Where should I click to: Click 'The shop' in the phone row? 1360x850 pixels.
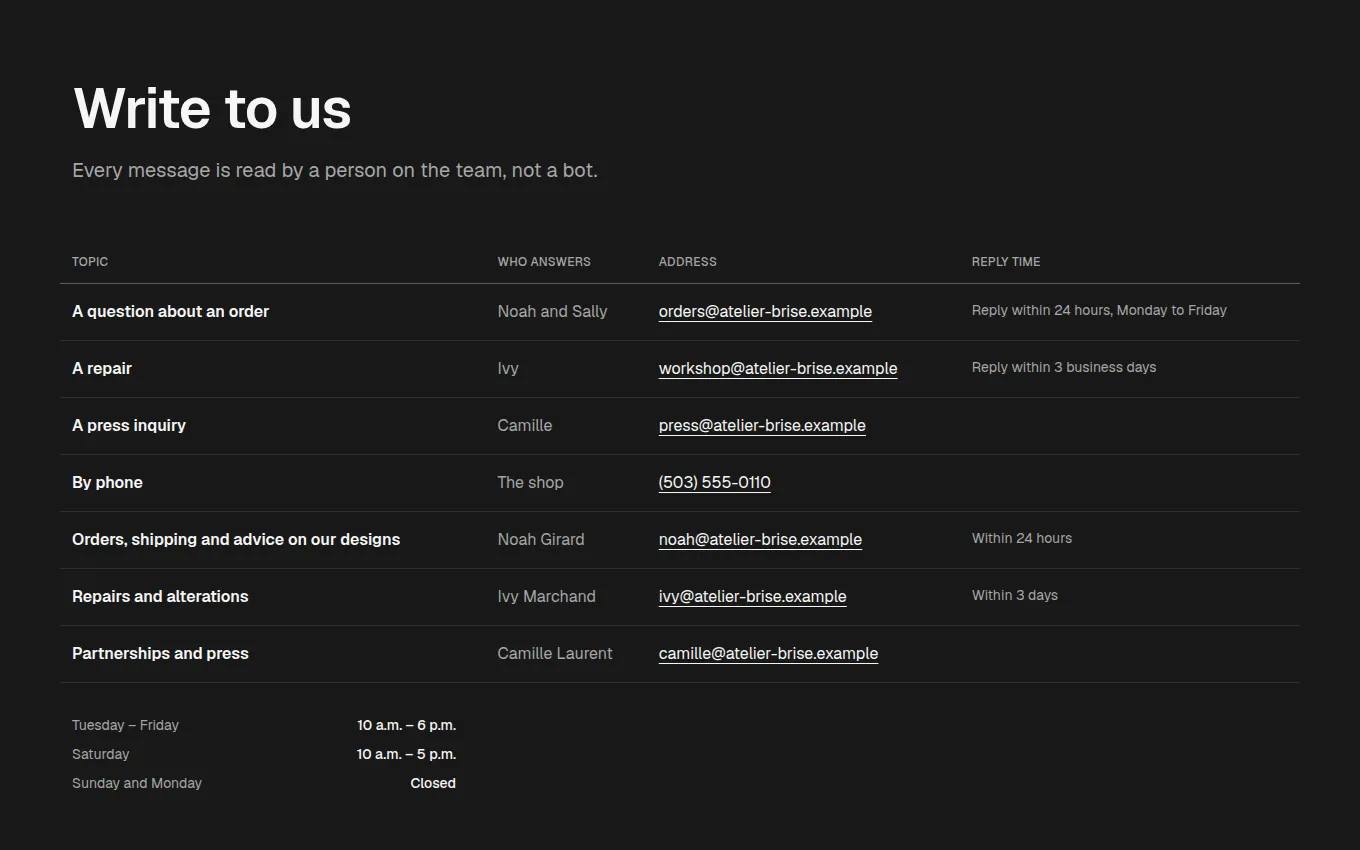click(531, 483)
